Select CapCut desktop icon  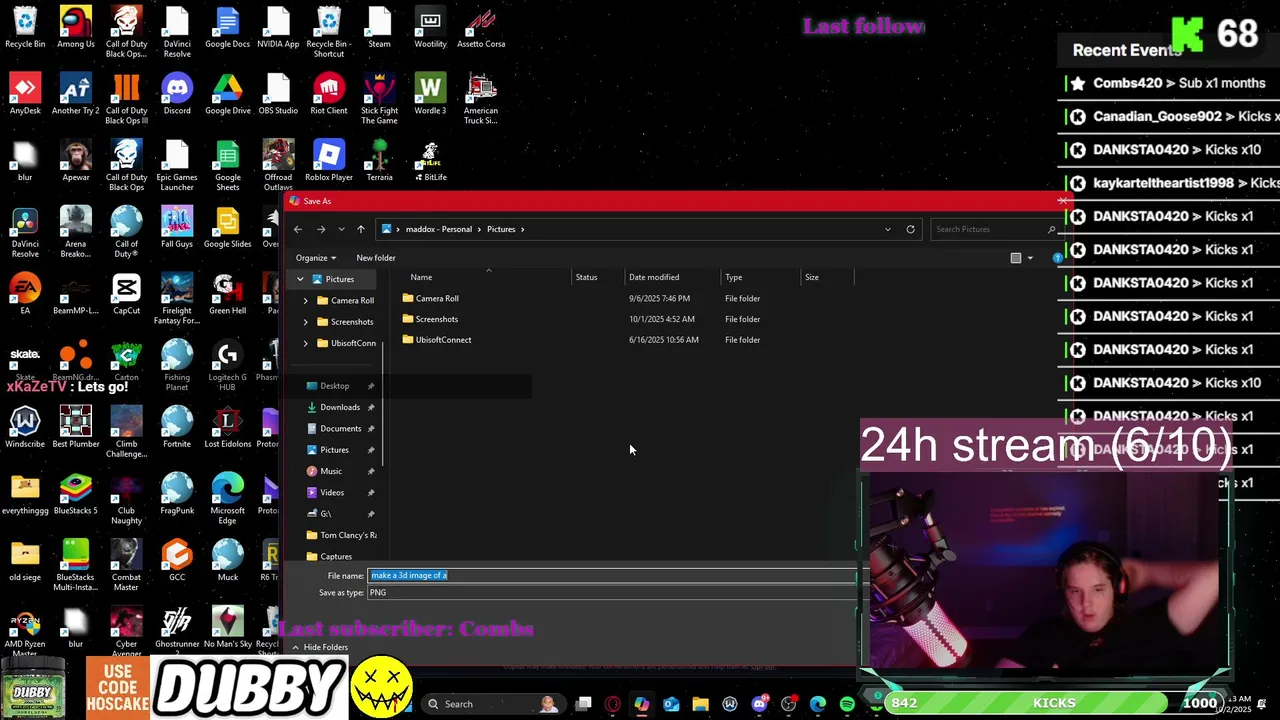click(126, 295)
